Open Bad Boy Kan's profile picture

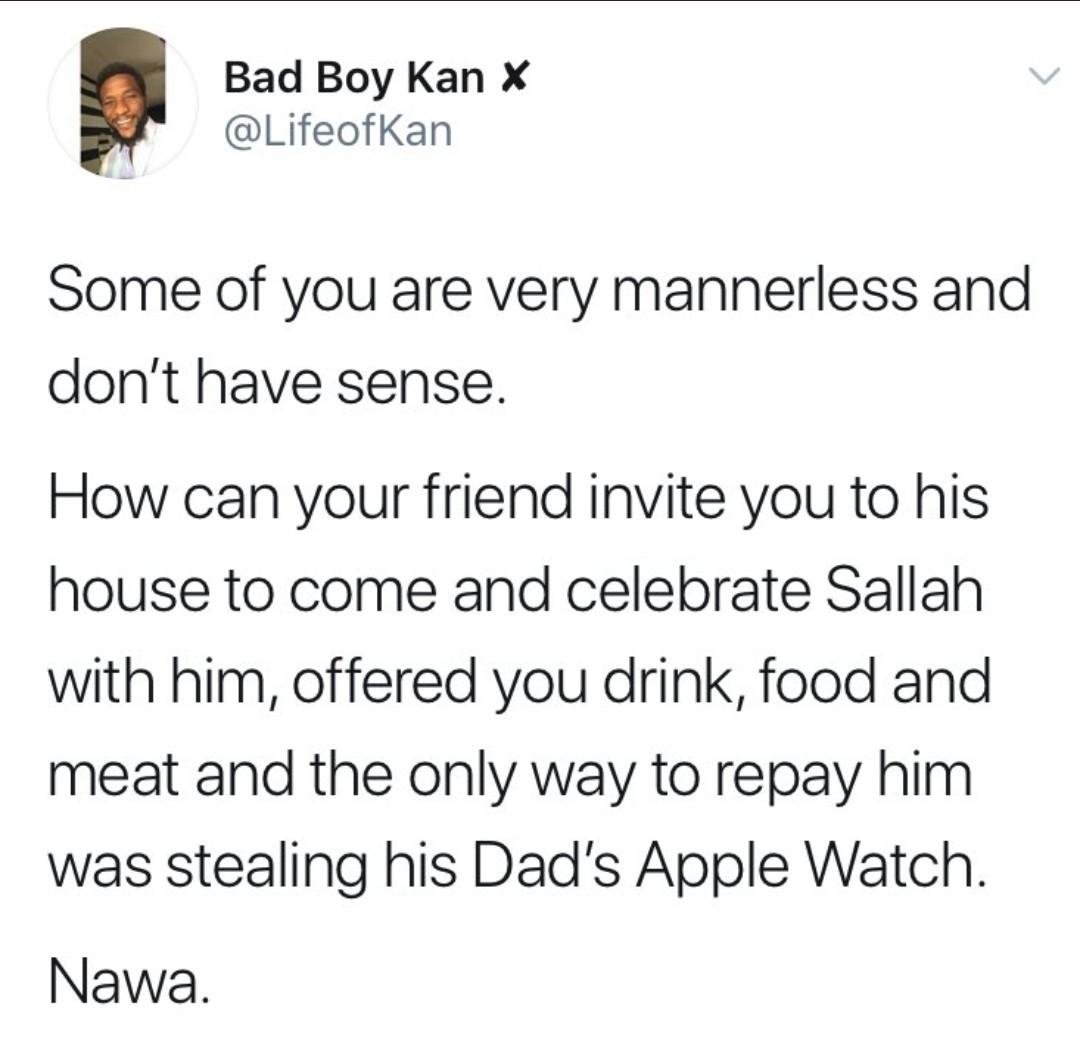pos(123,103)
